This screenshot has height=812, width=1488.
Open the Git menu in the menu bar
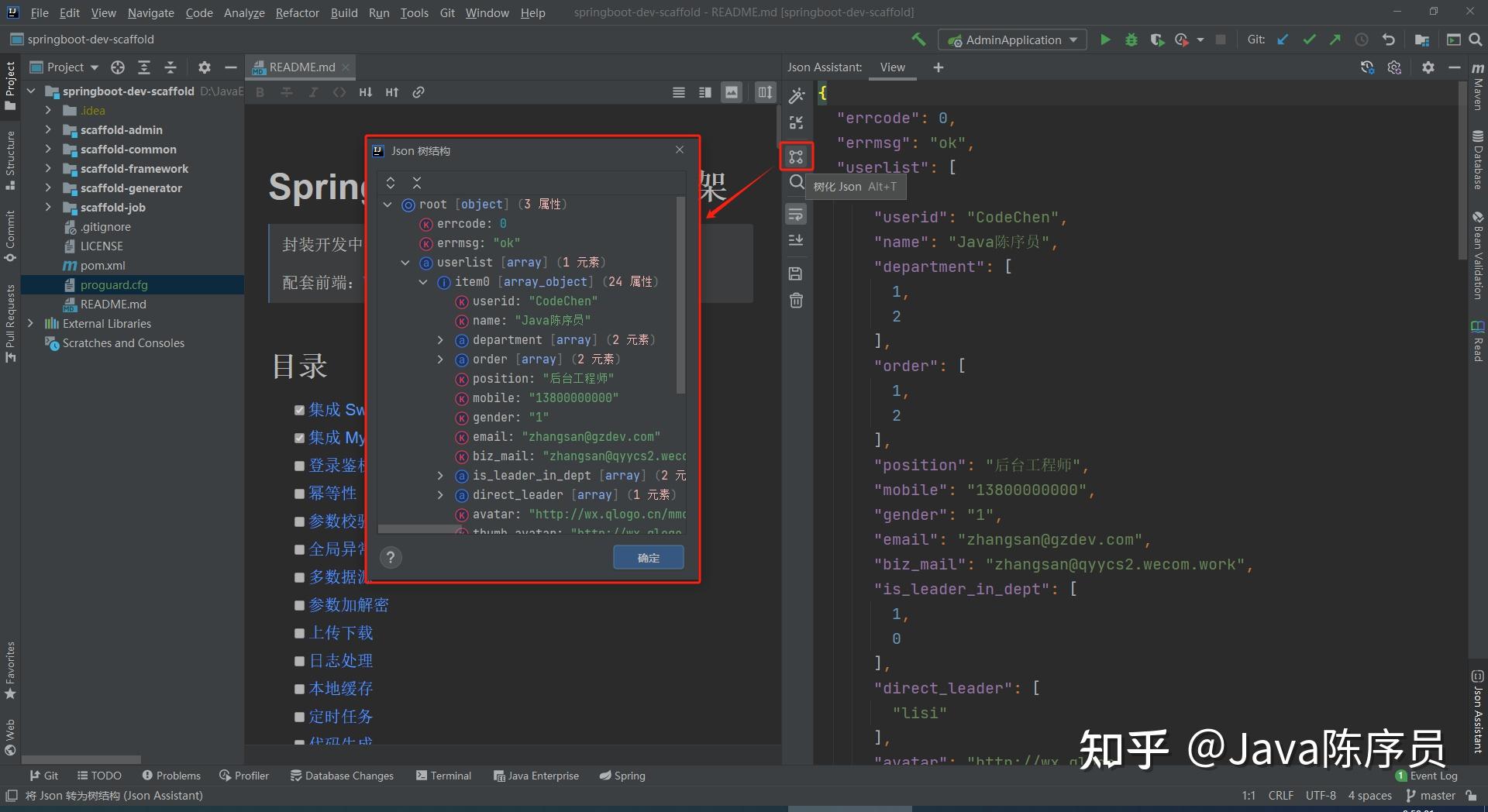(447, 12)
